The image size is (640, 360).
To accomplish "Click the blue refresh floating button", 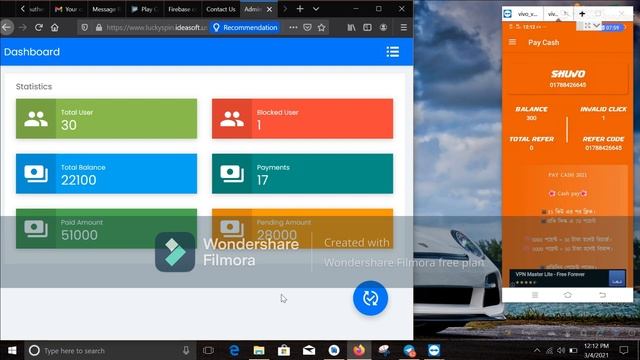I will pos(370,298).
